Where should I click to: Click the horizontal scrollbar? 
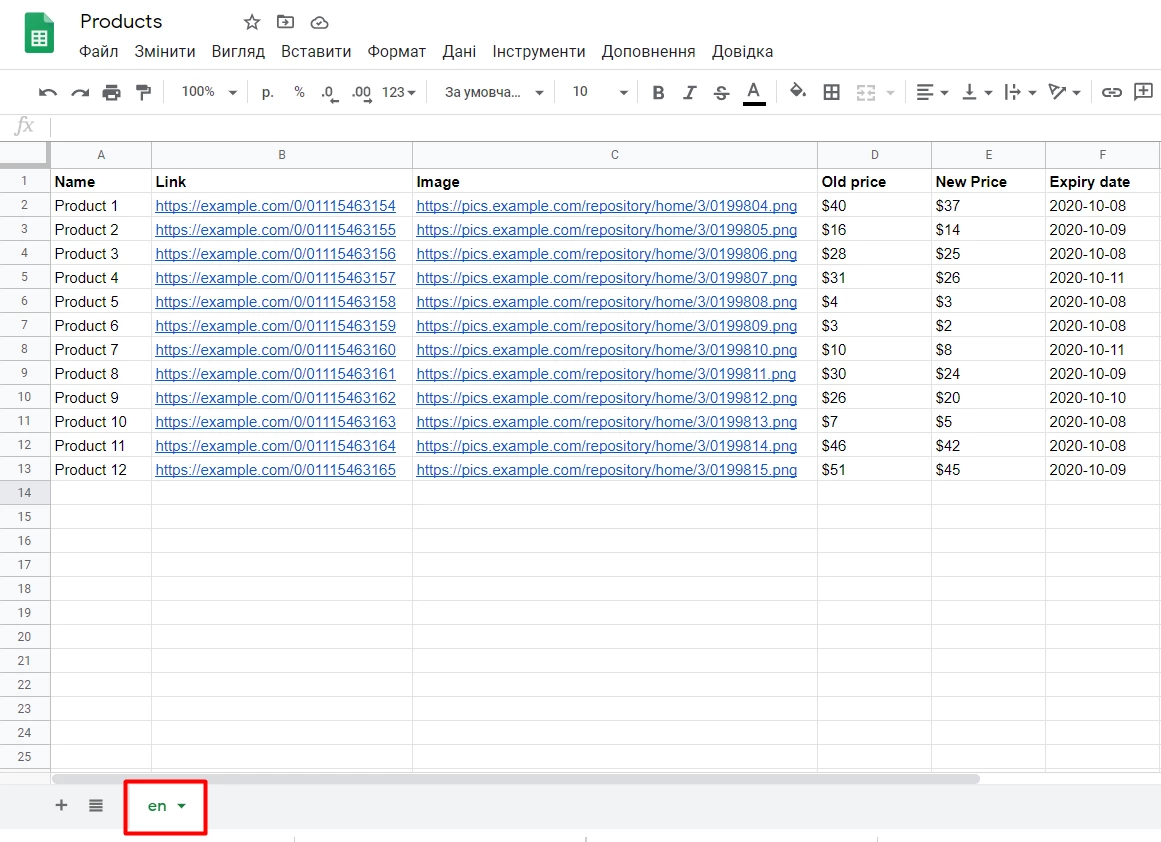point(515,779)
